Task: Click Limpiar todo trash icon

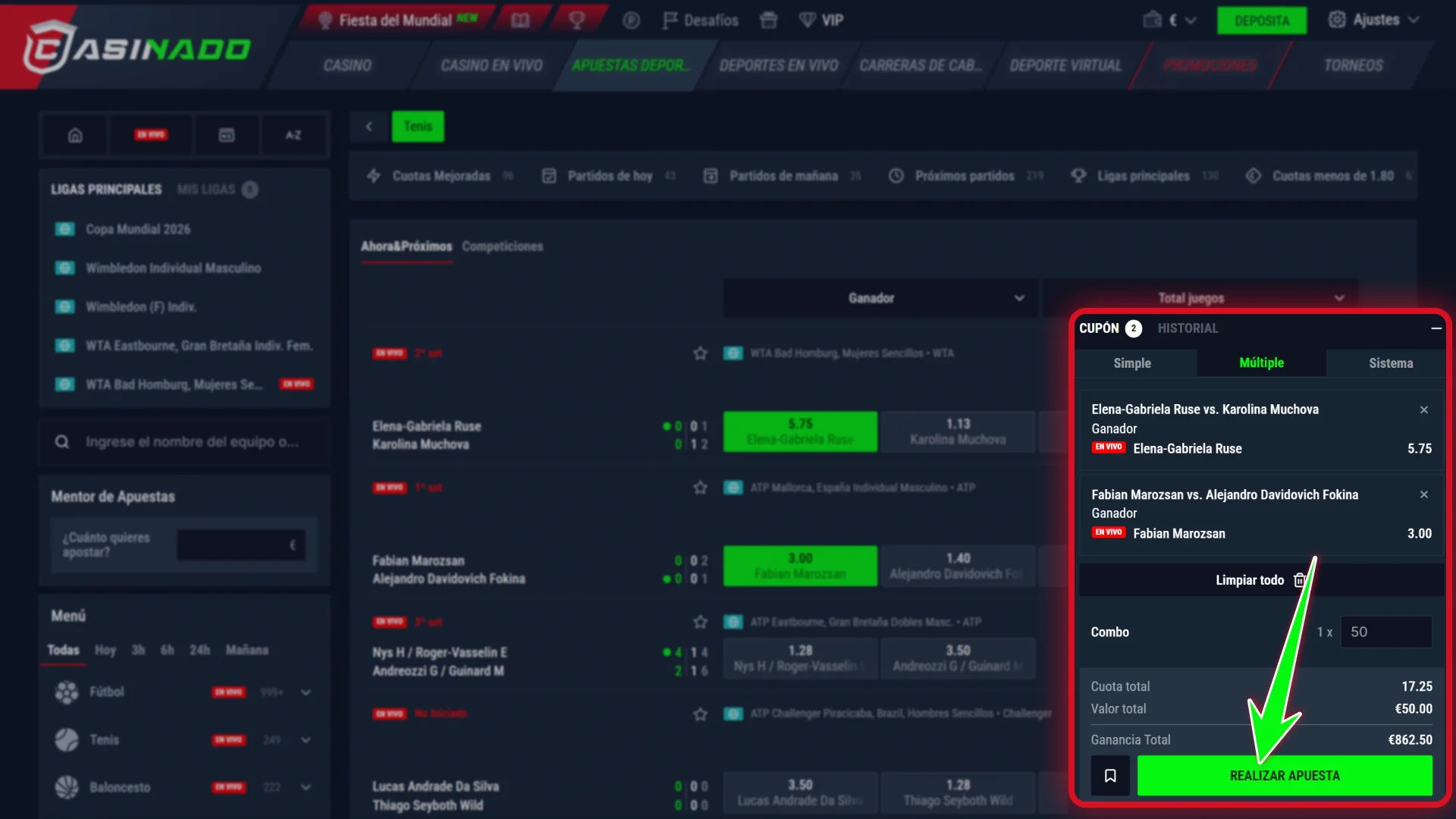Action: (x=1300, y=580)
